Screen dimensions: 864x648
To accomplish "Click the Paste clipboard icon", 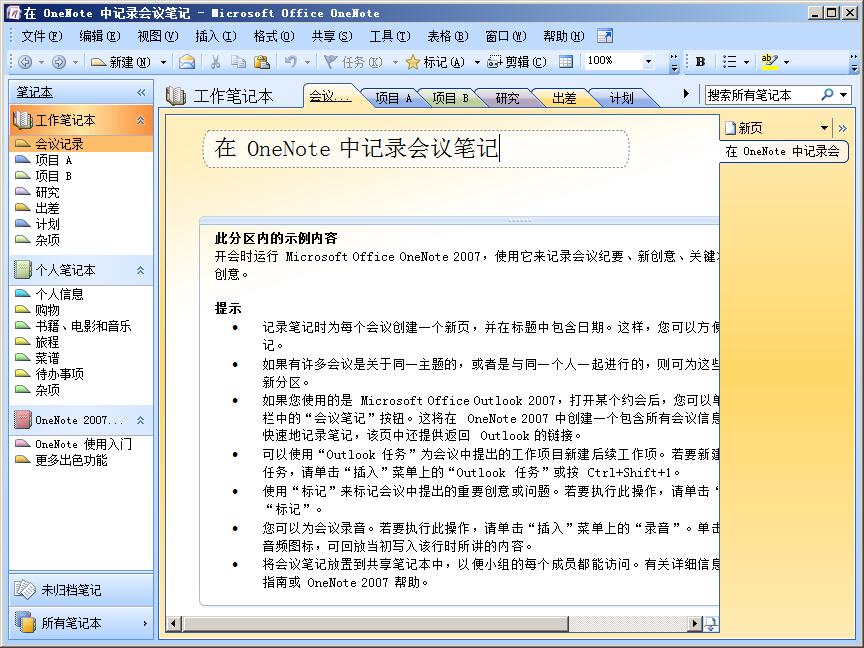I will (262, 62).
